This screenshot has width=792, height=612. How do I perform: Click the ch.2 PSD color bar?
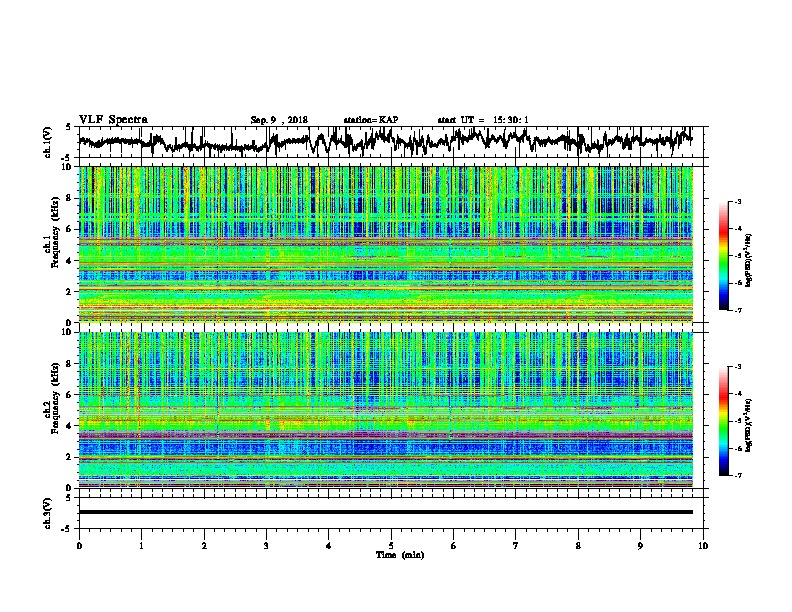pyautogui.click(x=723, y=421)
